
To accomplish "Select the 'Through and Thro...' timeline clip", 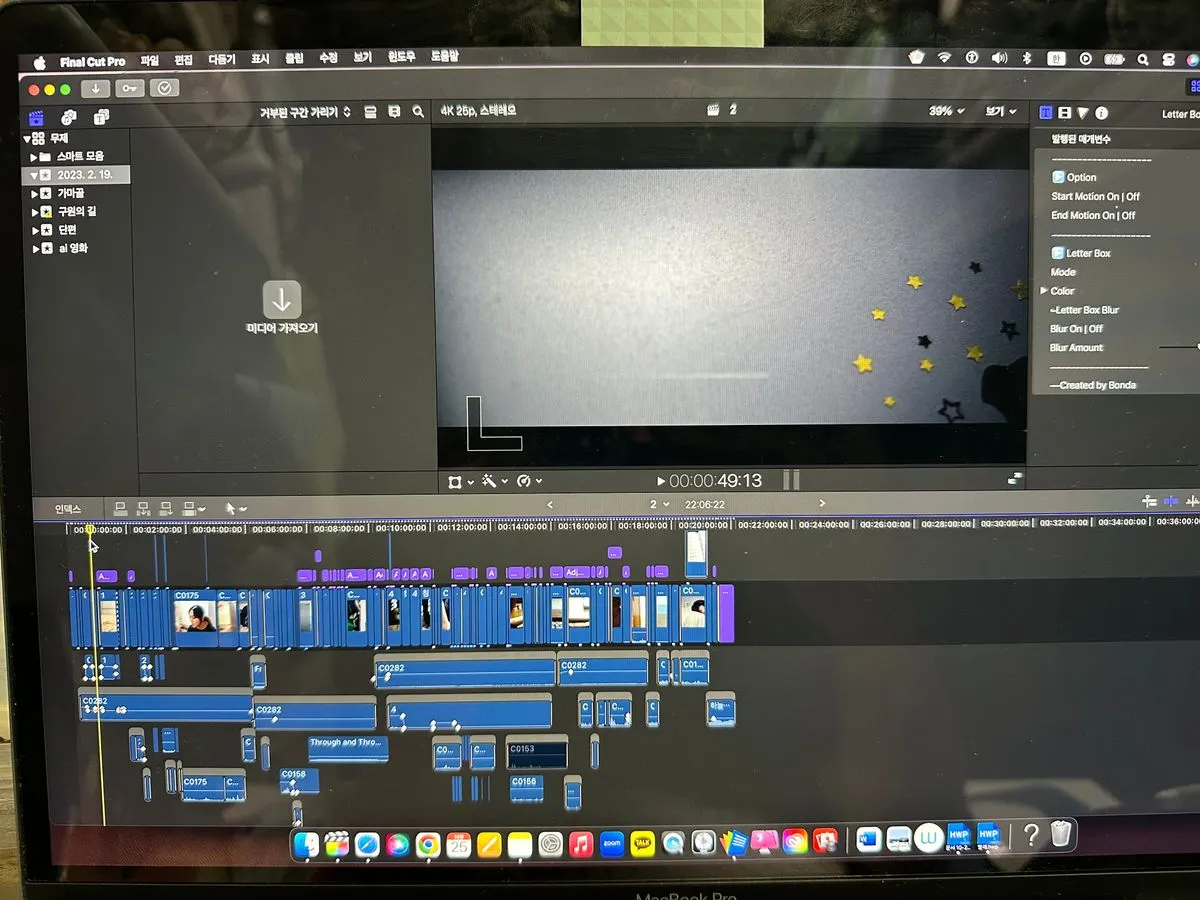I will pyautogui.click(x=347, y=748).
